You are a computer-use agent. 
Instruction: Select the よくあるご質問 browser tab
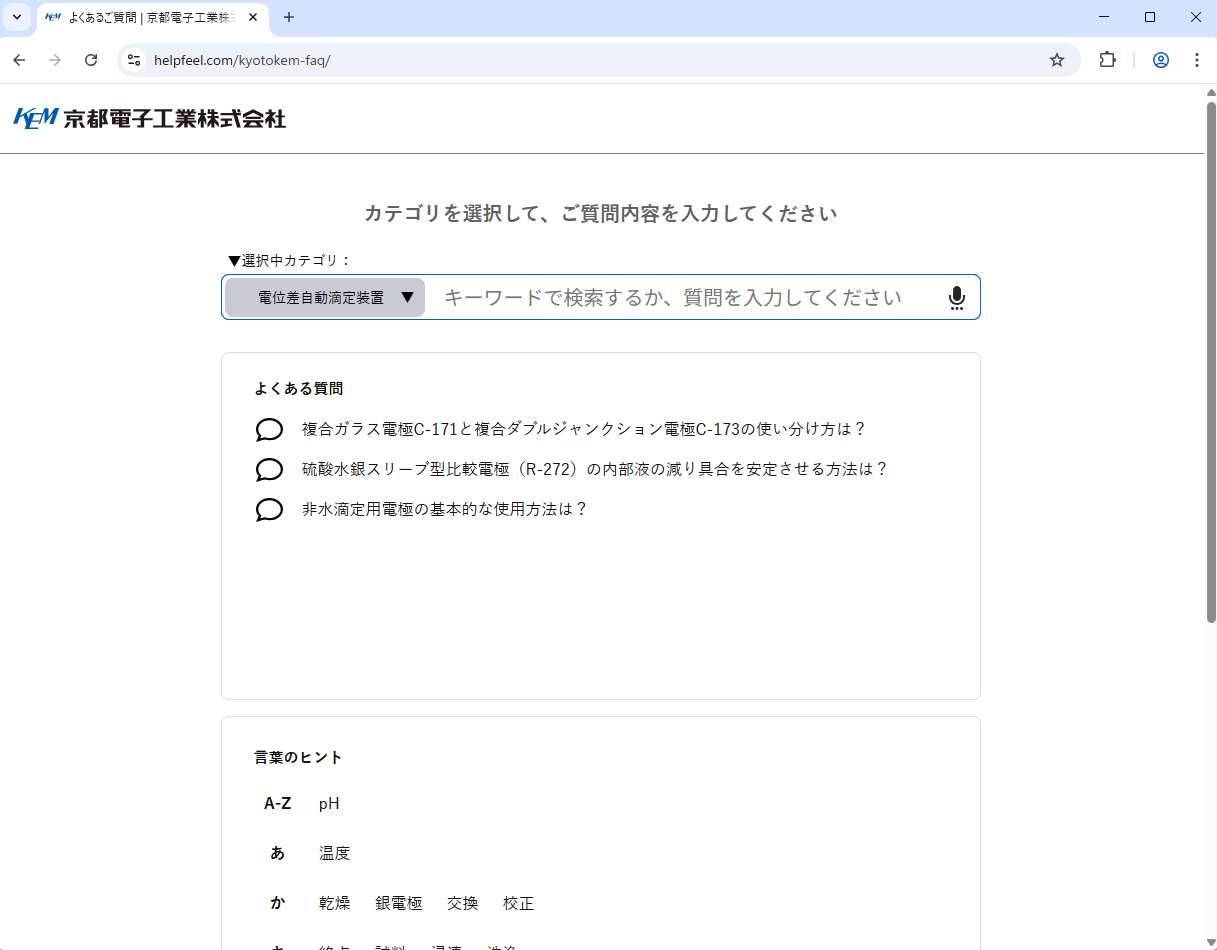(150, 18)
